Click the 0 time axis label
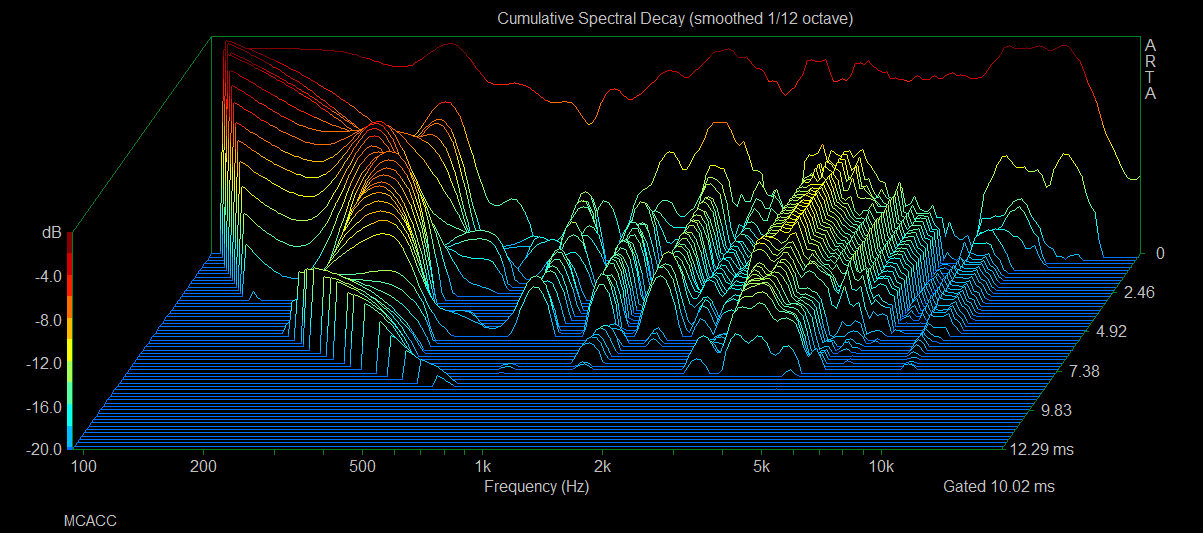The width and height of the screenshot is (1203, 533). (x=1160, y=254)
